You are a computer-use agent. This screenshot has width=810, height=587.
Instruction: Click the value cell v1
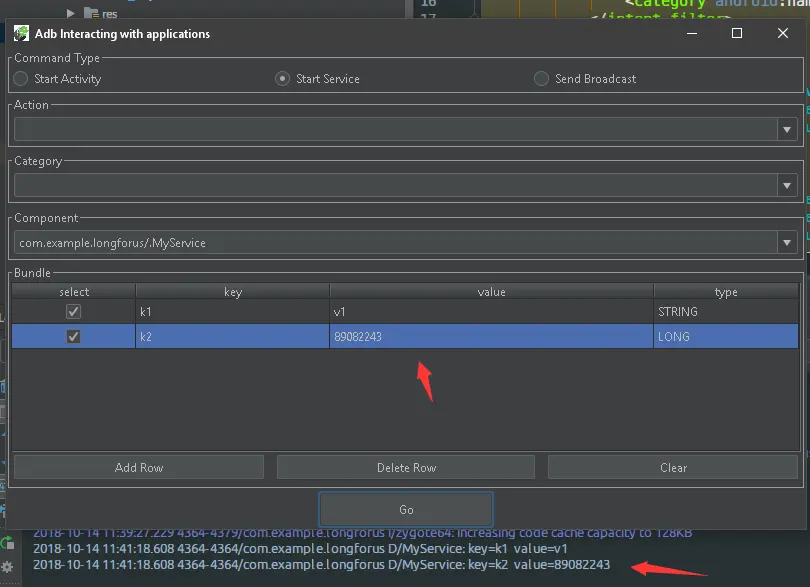pos(491,312)
